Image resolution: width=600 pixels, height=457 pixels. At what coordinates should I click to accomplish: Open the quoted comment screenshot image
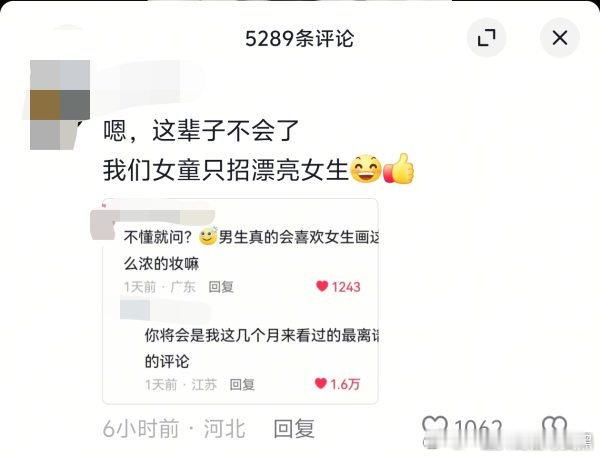pyautogui.click(x=240, y=301)
